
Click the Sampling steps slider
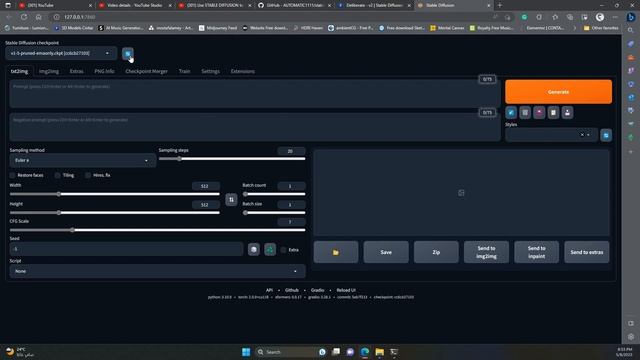[x=232, y=159]
